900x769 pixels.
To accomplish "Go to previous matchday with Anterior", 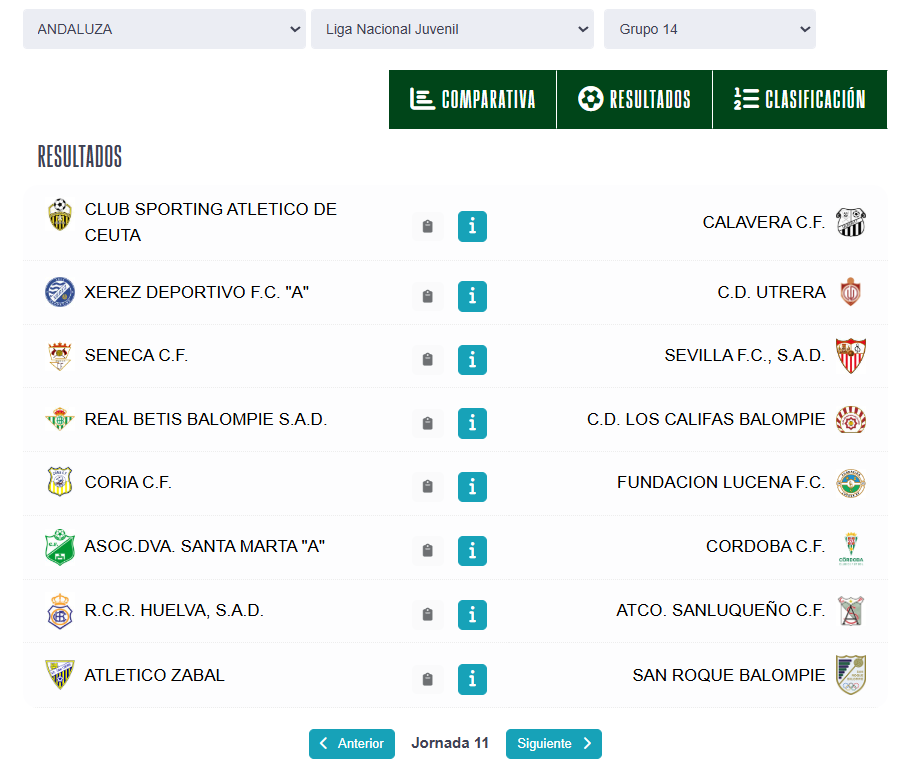I will point(352,744).
